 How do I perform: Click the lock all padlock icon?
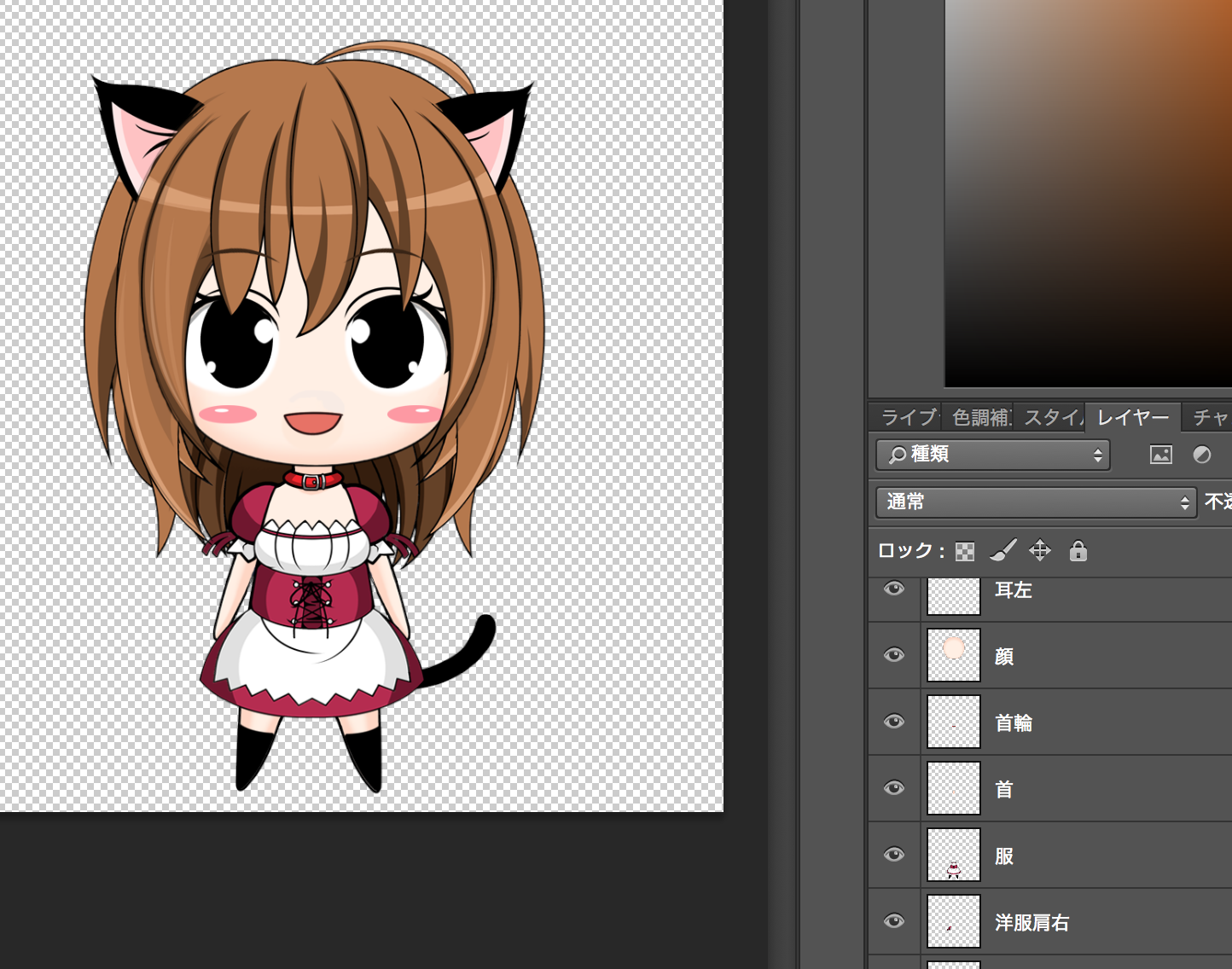[x=1078, y=550]
